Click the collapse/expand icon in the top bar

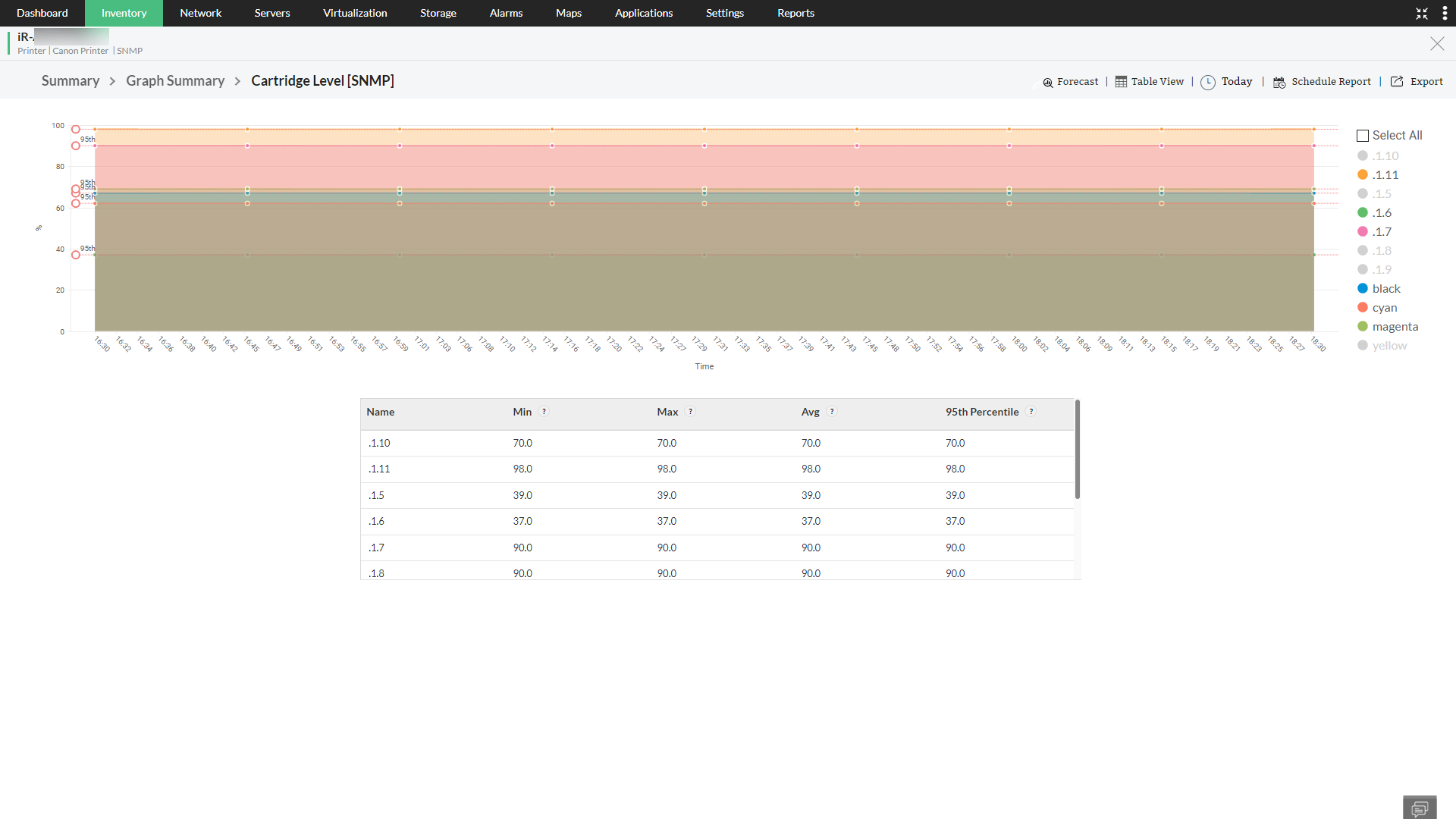pos(1423,13)
